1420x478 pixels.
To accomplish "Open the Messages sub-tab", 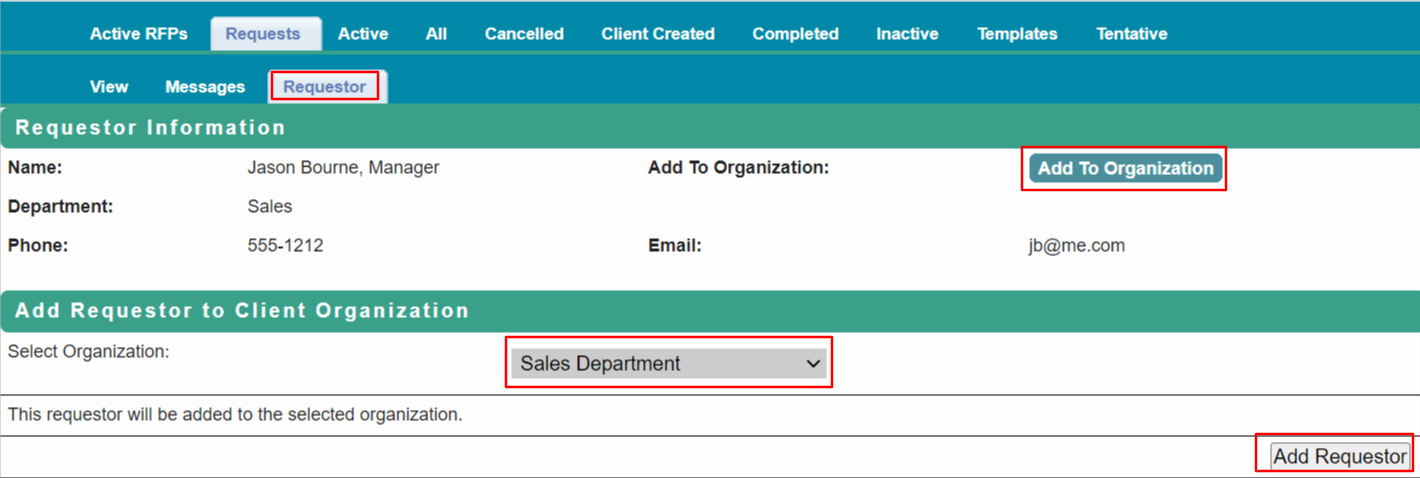I will click(205, 87).
